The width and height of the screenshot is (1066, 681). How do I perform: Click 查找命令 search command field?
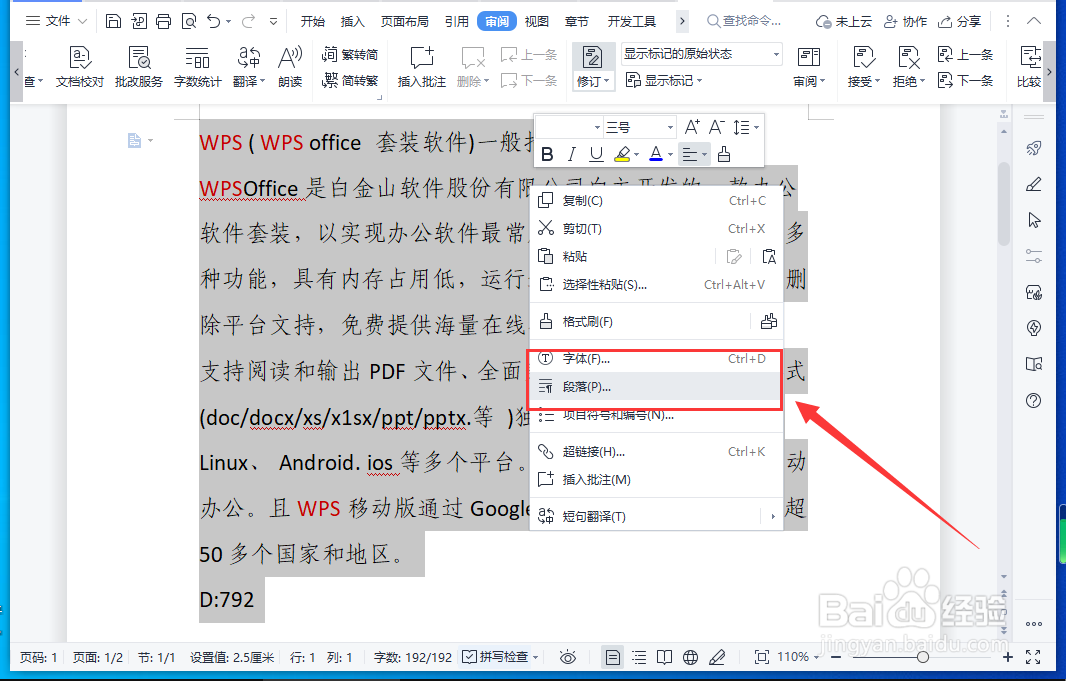[744, 21]
